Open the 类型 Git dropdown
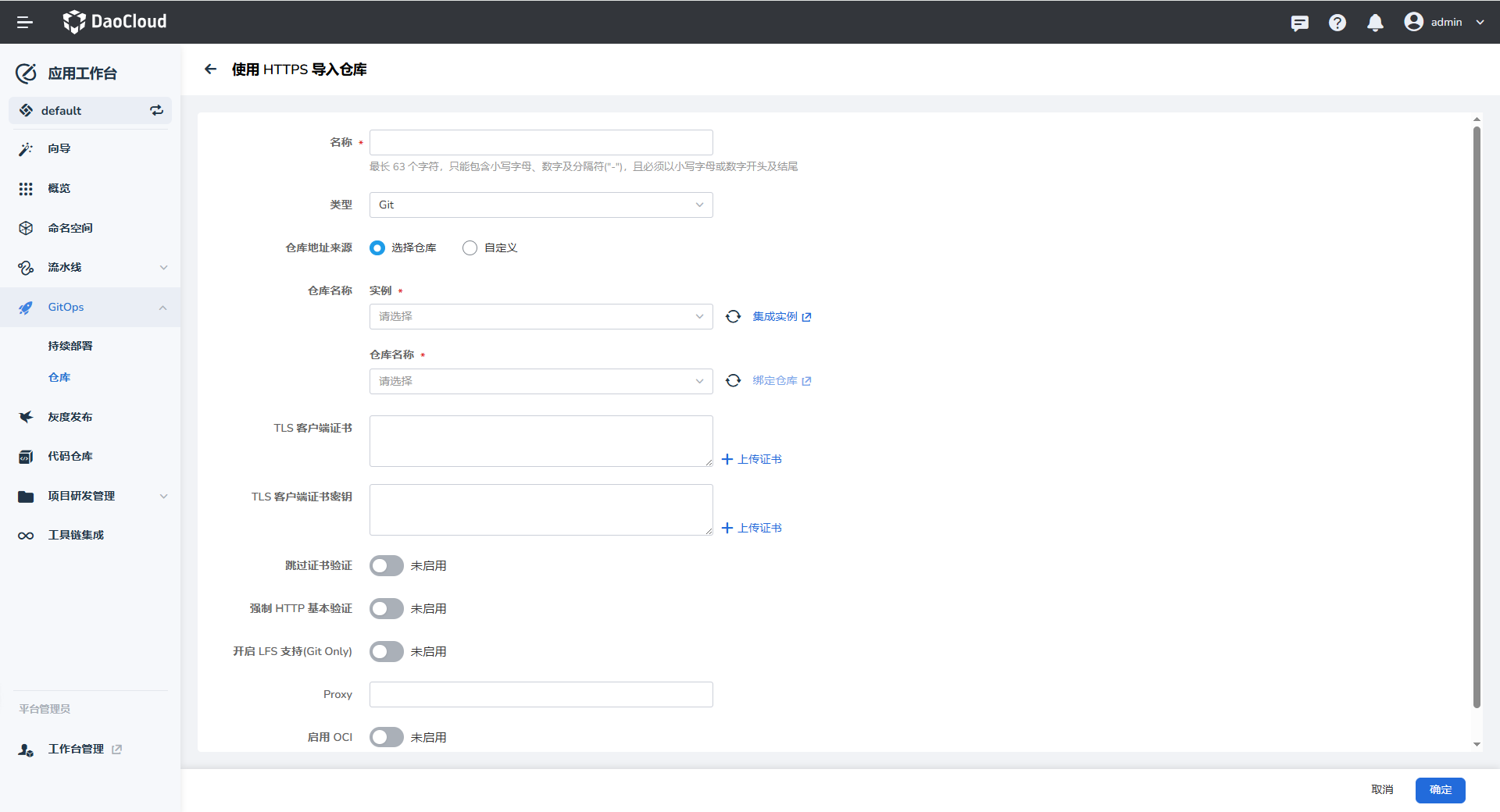This screenshot has height=812, width=1500. (541, 205)
